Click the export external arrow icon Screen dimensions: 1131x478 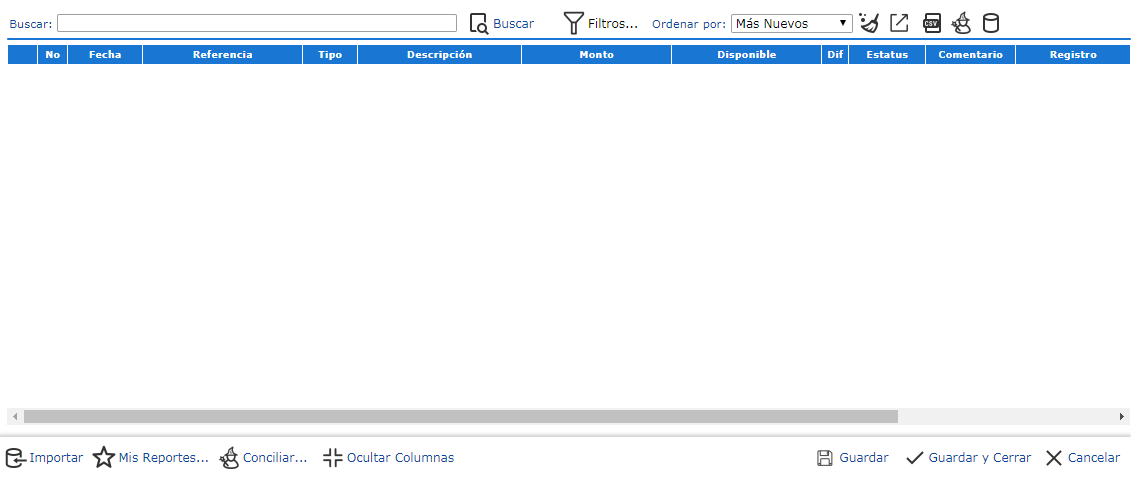(899, 23)
